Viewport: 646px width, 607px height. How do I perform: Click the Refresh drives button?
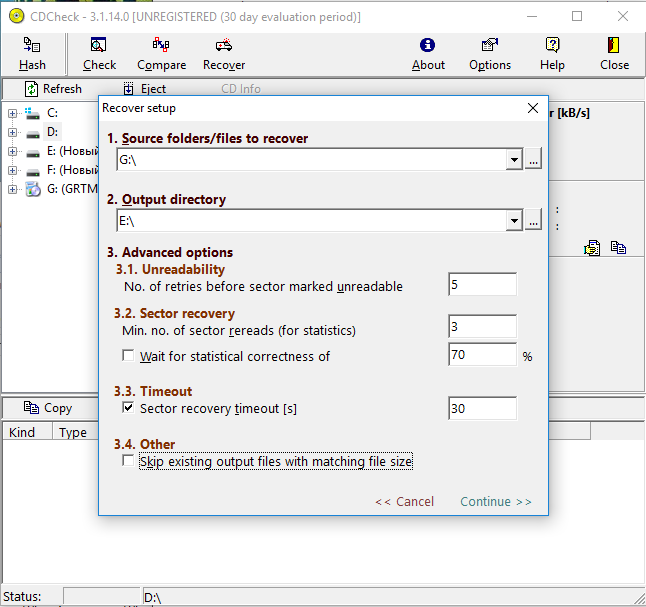pos(54,89)
